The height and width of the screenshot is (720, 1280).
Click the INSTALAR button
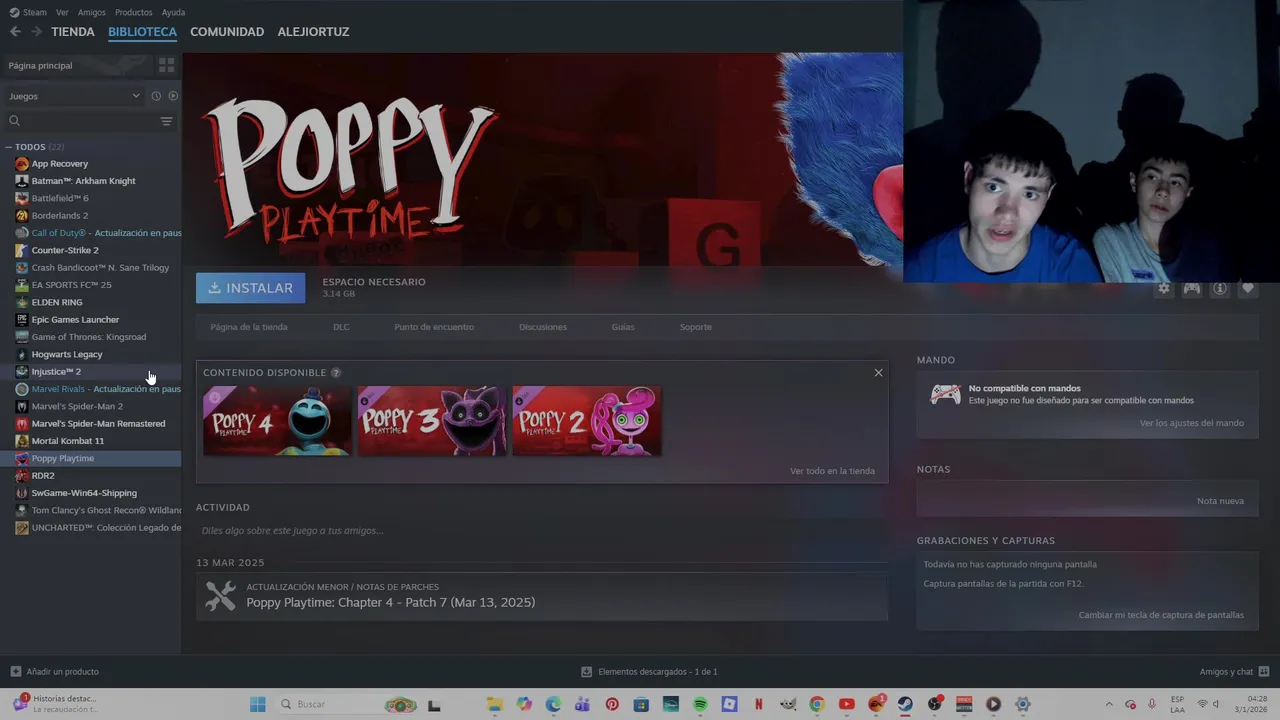point(250,288)
